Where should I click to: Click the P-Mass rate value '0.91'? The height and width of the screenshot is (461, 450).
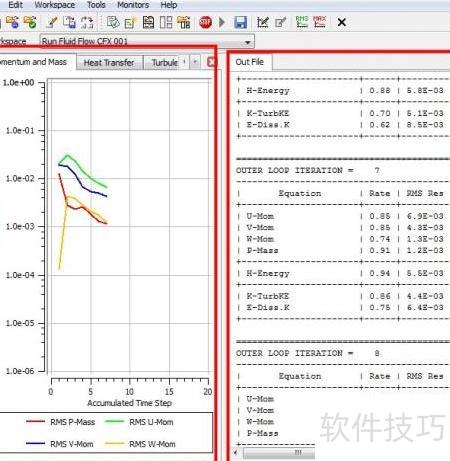(x=380, y=250)
